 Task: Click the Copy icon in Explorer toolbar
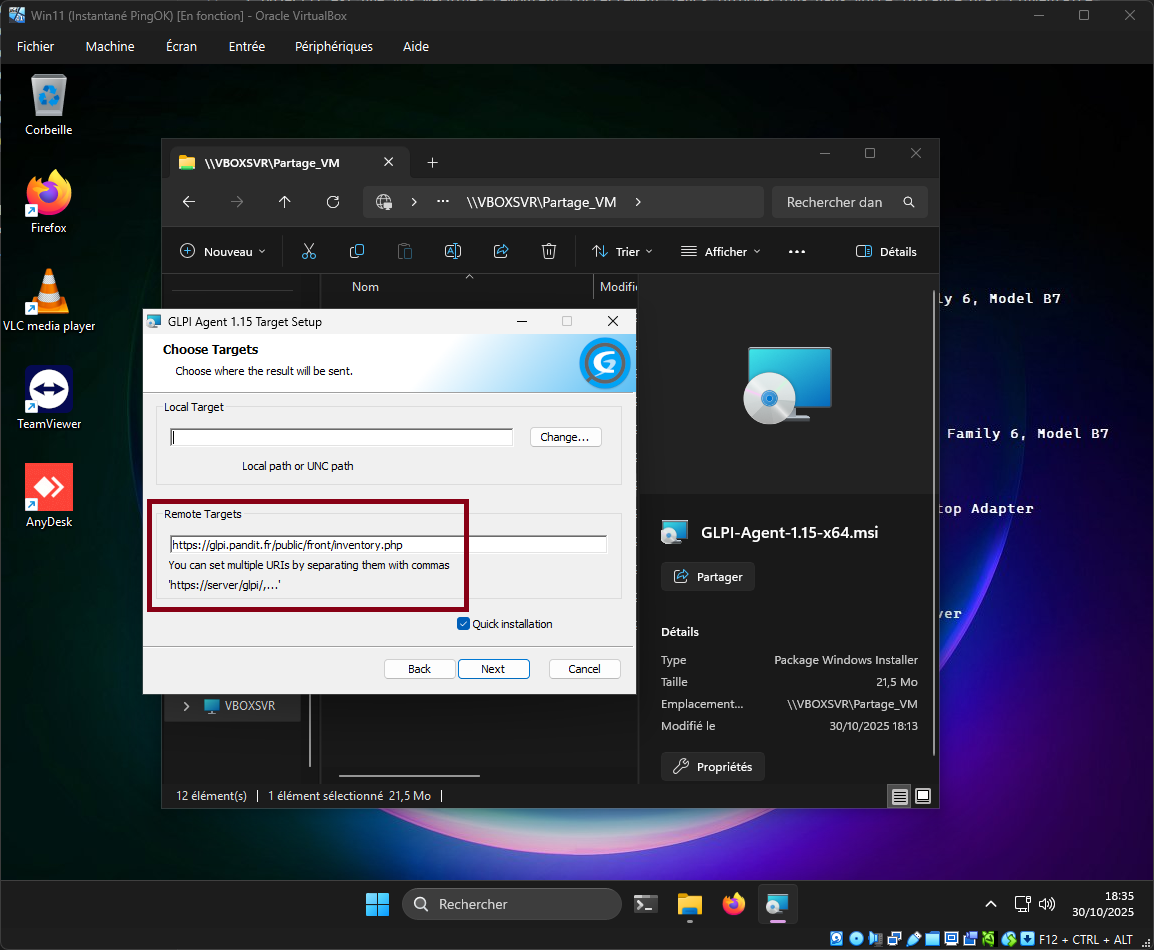357,252
